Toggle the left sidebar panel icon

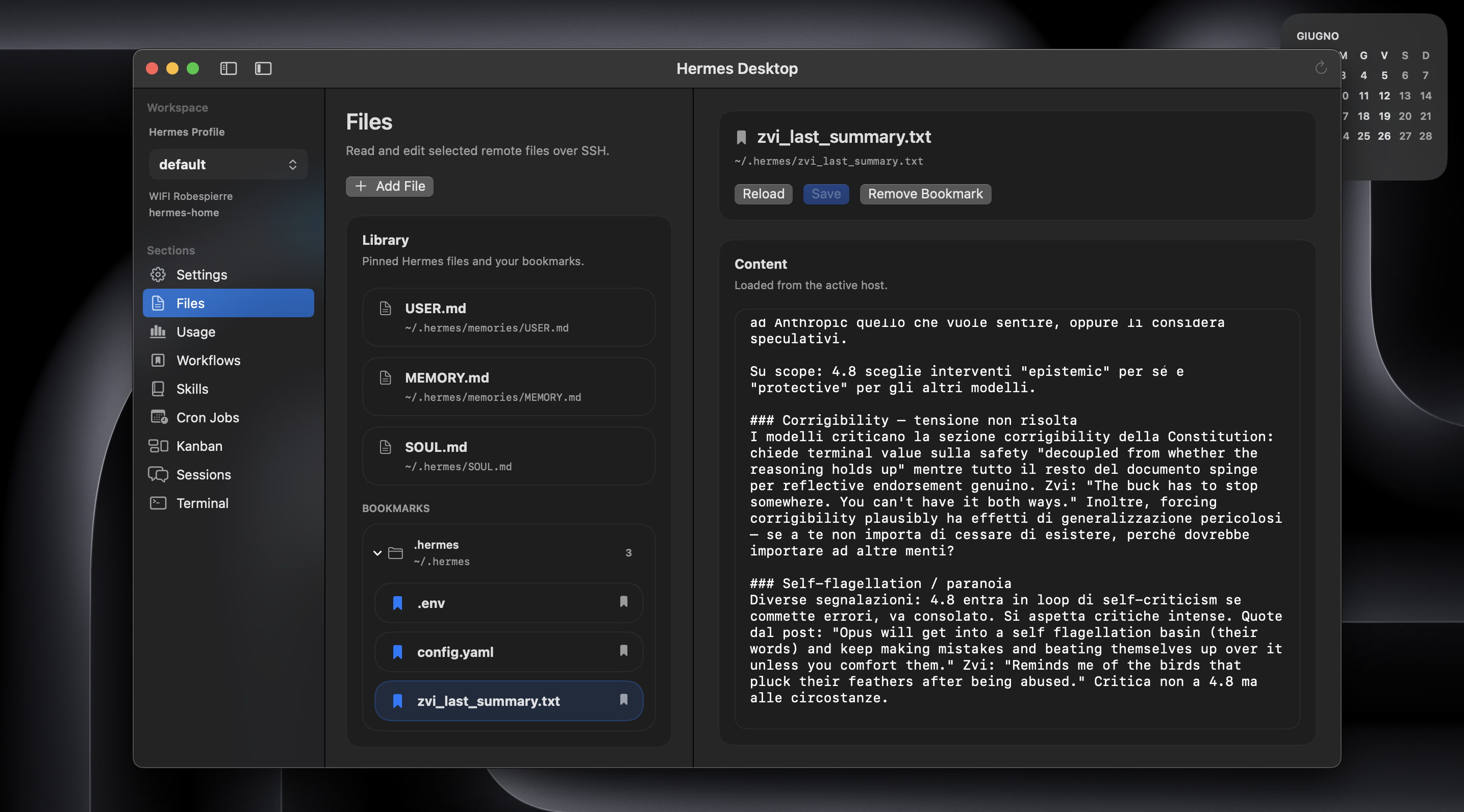[229, 68]
